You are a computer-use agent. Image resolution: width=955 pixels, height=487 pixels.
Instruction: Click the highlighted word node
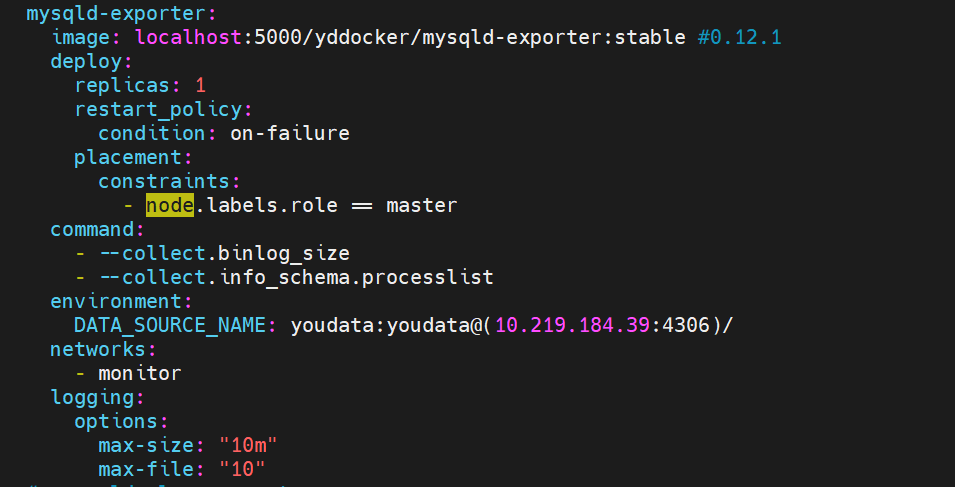(x=169, y=205)
